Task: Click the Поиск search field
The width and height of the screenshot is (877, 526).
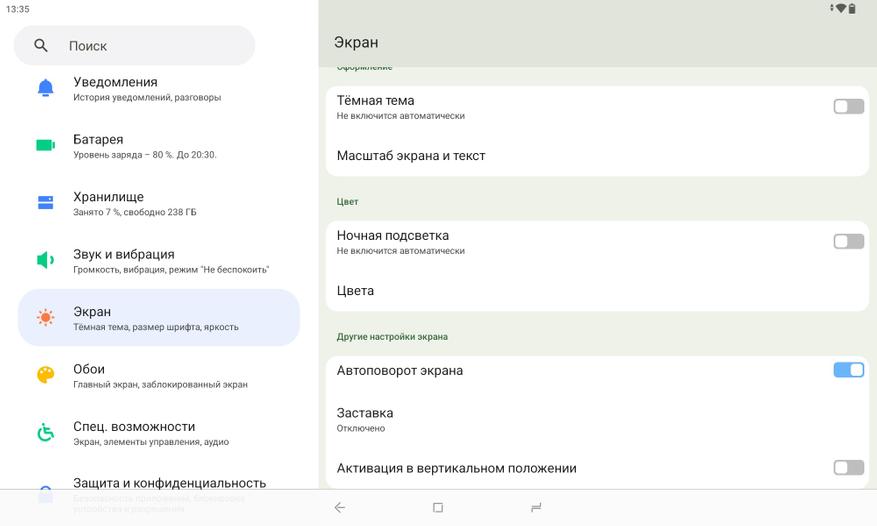Action: click(150, 46)
